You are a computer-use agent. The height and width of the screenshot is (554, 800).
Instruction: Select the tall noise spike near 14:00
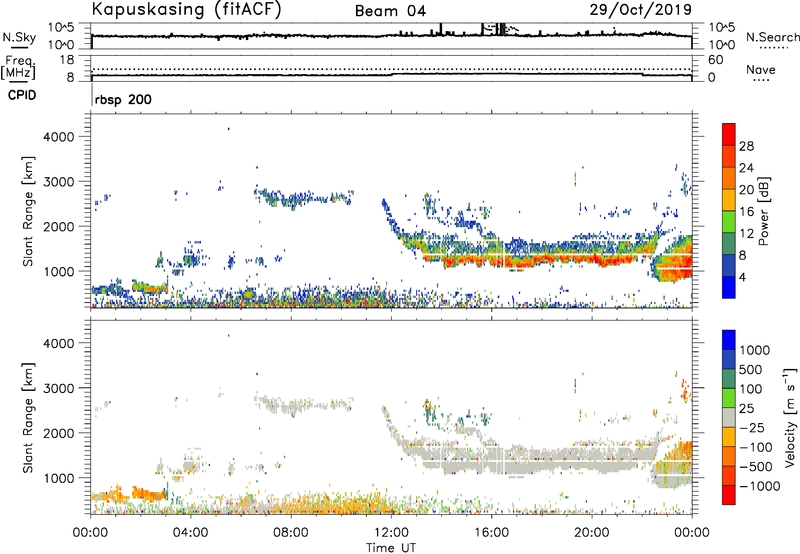tap(441, 29)
